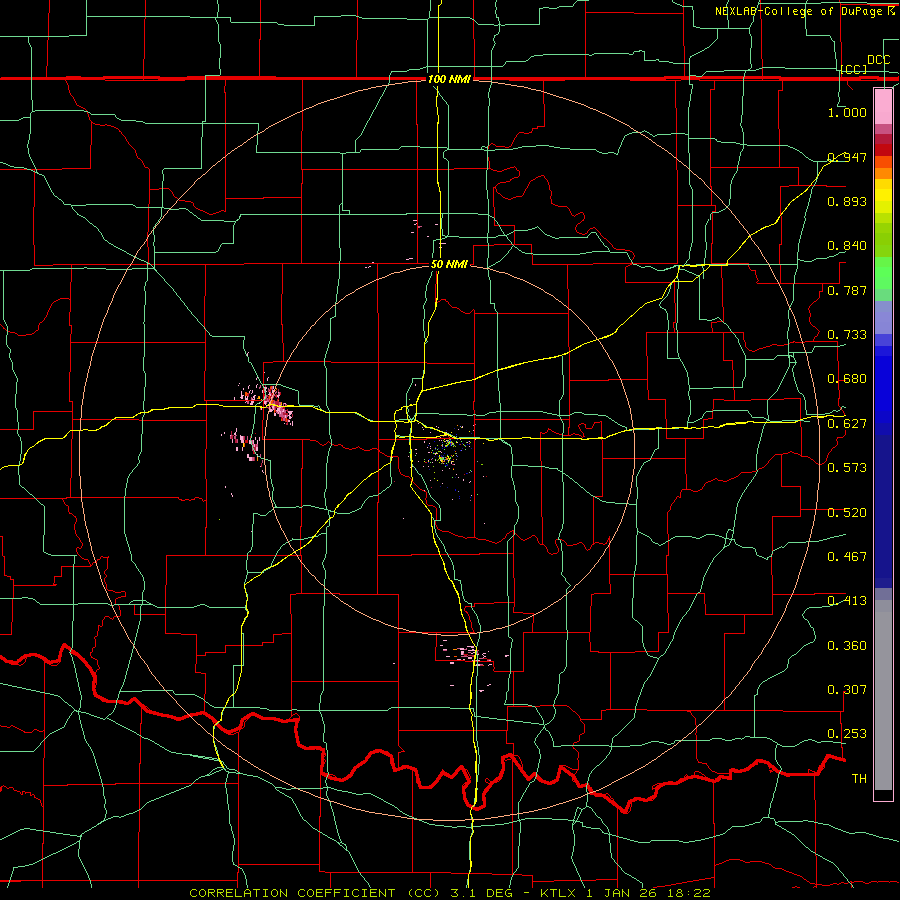Screen dimensions: 900x900
Task: Click the 0.573 legend value
Action: 847,468
